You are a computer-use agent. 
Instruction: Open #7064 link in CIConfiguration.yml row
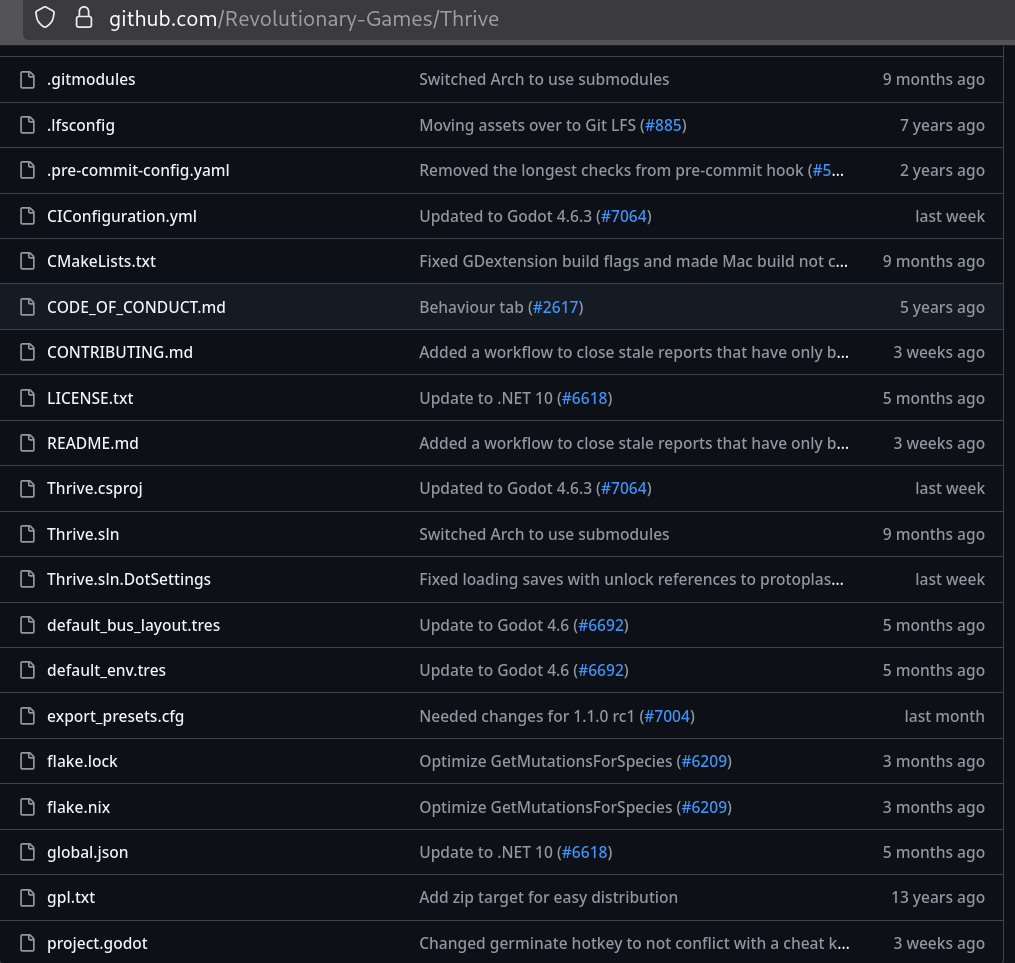(x=624, y=216)
